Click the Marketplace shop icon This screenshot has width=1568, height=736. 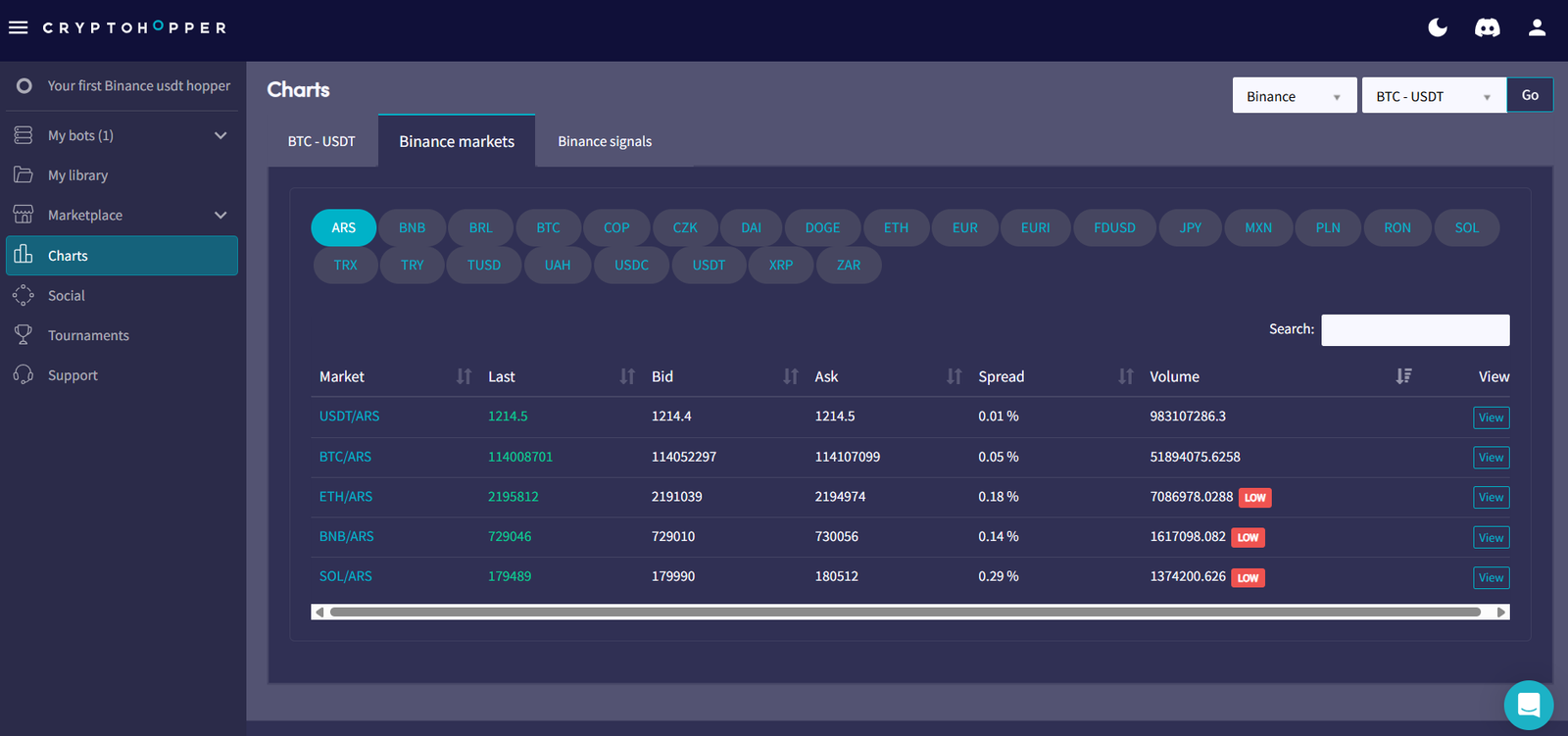tap(24, 215)
